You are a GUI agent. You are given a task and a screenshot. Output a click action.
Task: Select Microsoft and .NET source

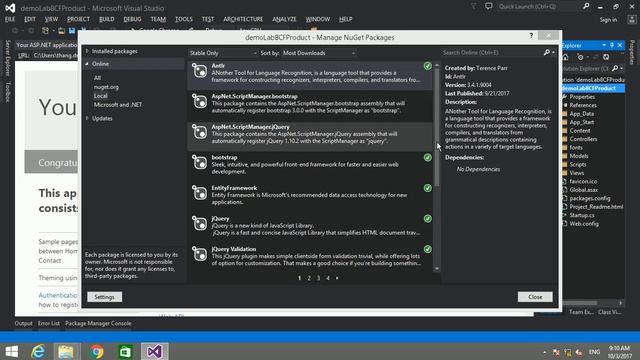pos(118,105)
